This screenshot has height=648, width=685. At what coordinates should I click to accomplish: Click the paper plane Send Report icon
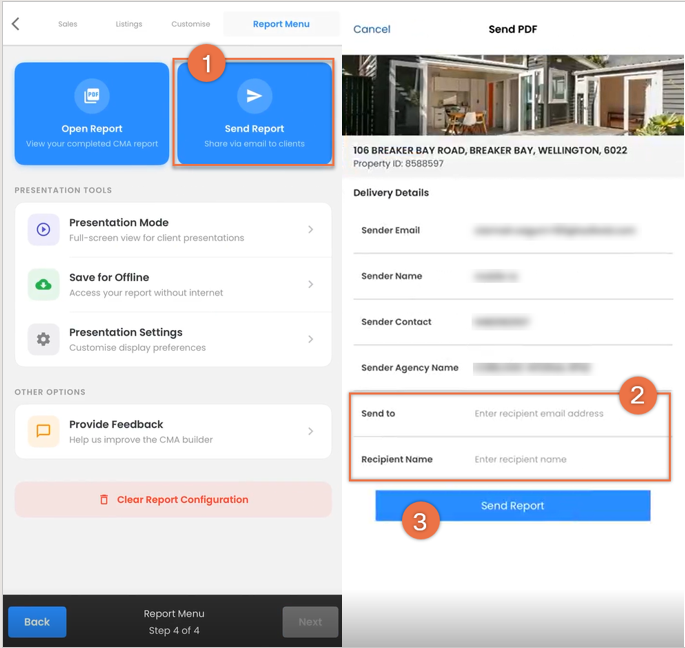254,95
